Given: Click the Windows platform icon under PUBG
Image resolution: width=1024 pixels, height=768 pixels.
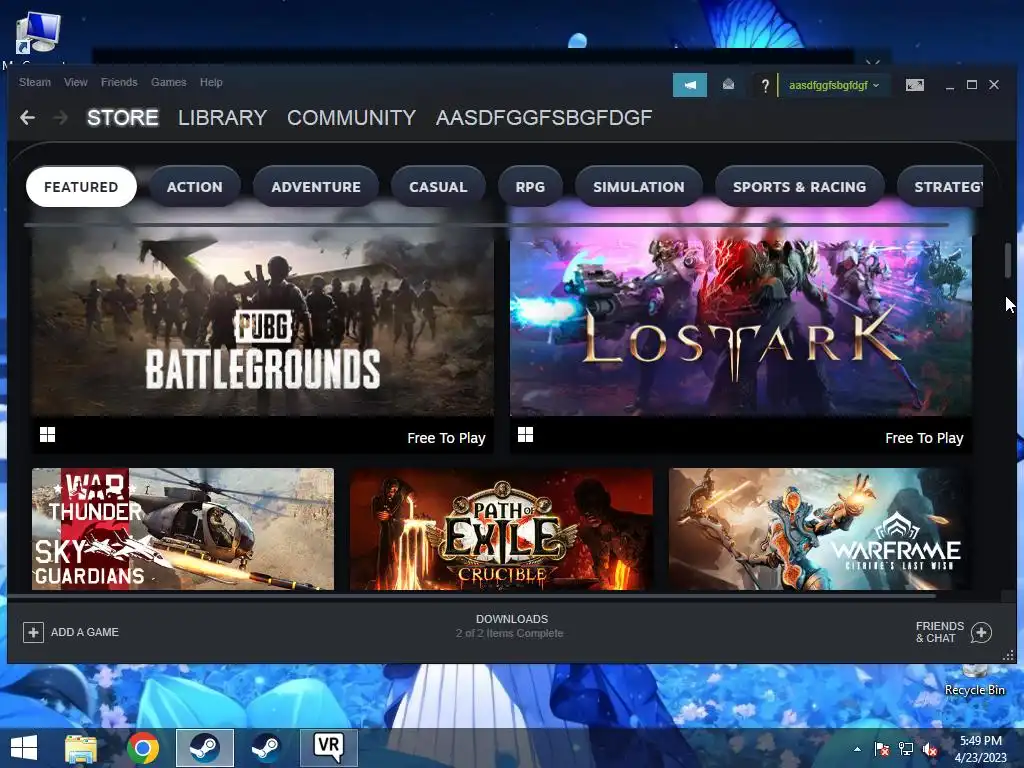Looking at the screenshot, I should pyautogui.click(x=48, y=435).
